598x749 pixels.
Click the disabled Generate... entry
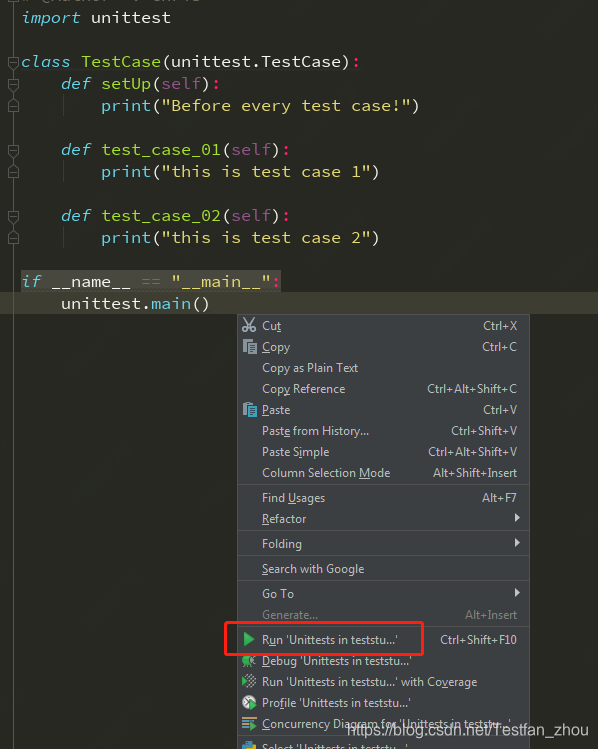[384, 615]
